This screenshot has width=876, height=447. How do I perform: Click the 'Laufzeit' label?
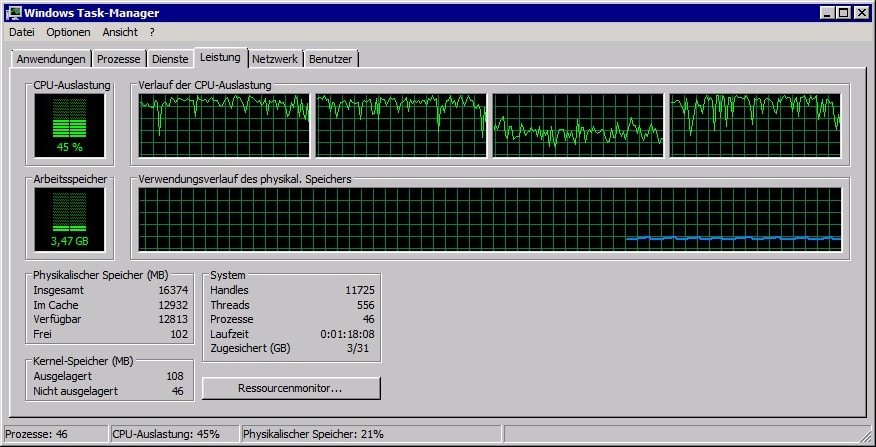click(x=230, y=334)
